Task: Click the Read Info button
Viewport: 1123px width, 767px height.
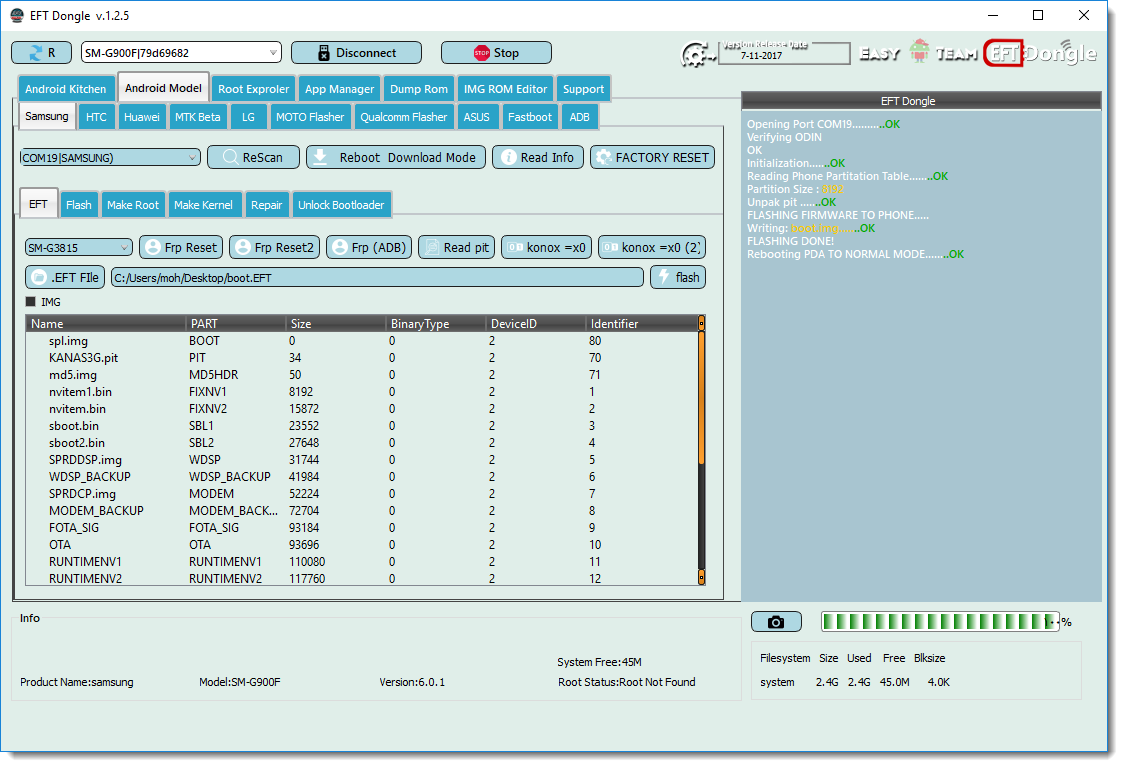Action: [x=537, y=158]
